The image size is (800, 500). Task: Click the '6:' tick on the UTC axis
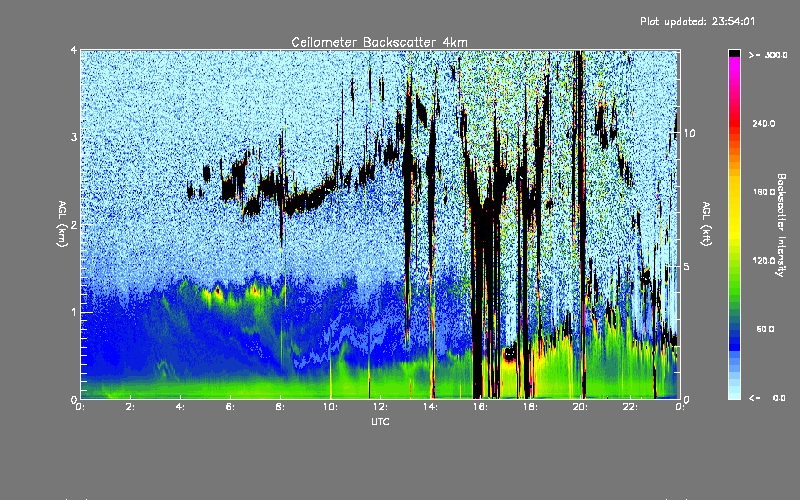pos(231,407)
